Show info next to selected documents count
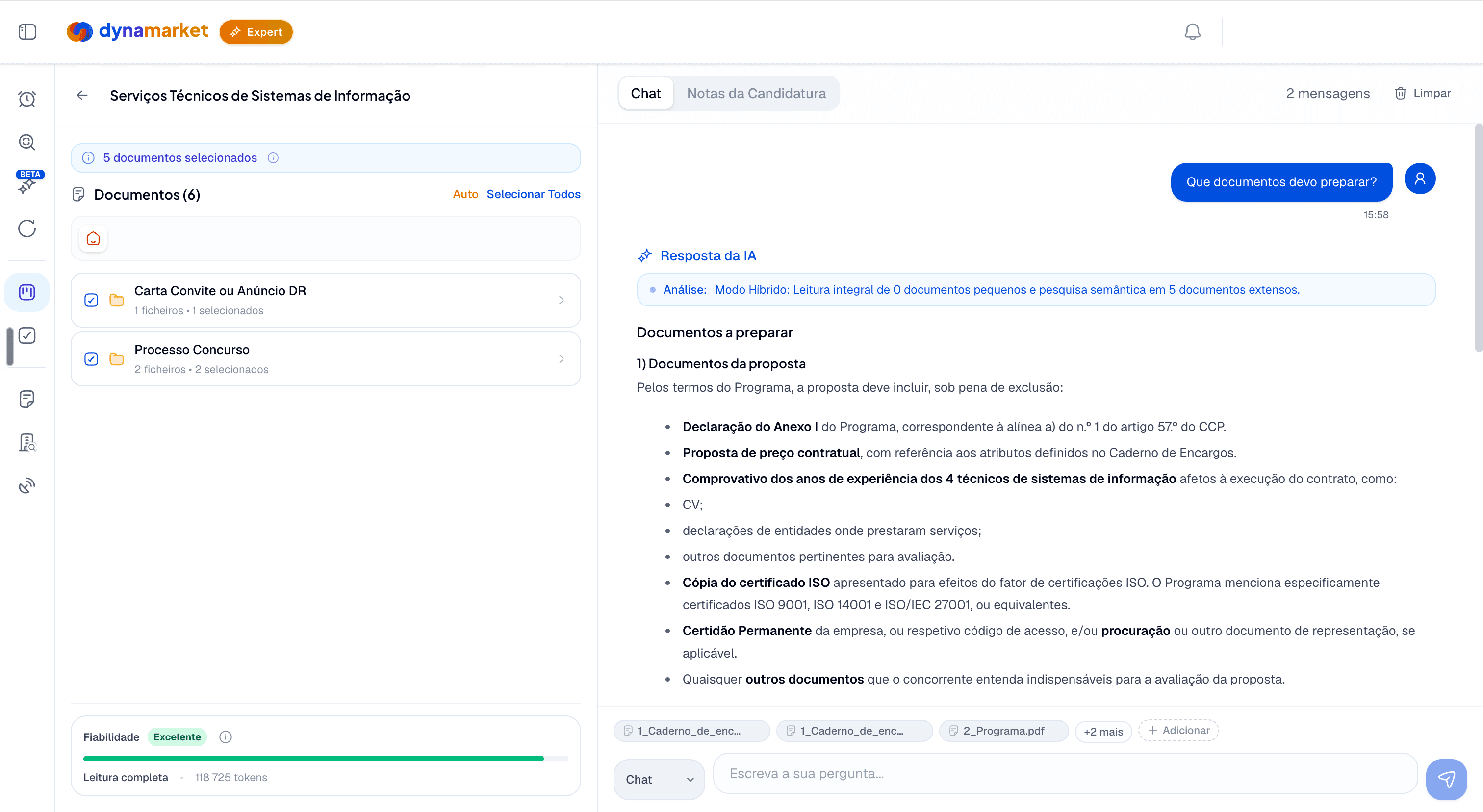The height and width of the screenshot is (812, 1483). (273, 158)
